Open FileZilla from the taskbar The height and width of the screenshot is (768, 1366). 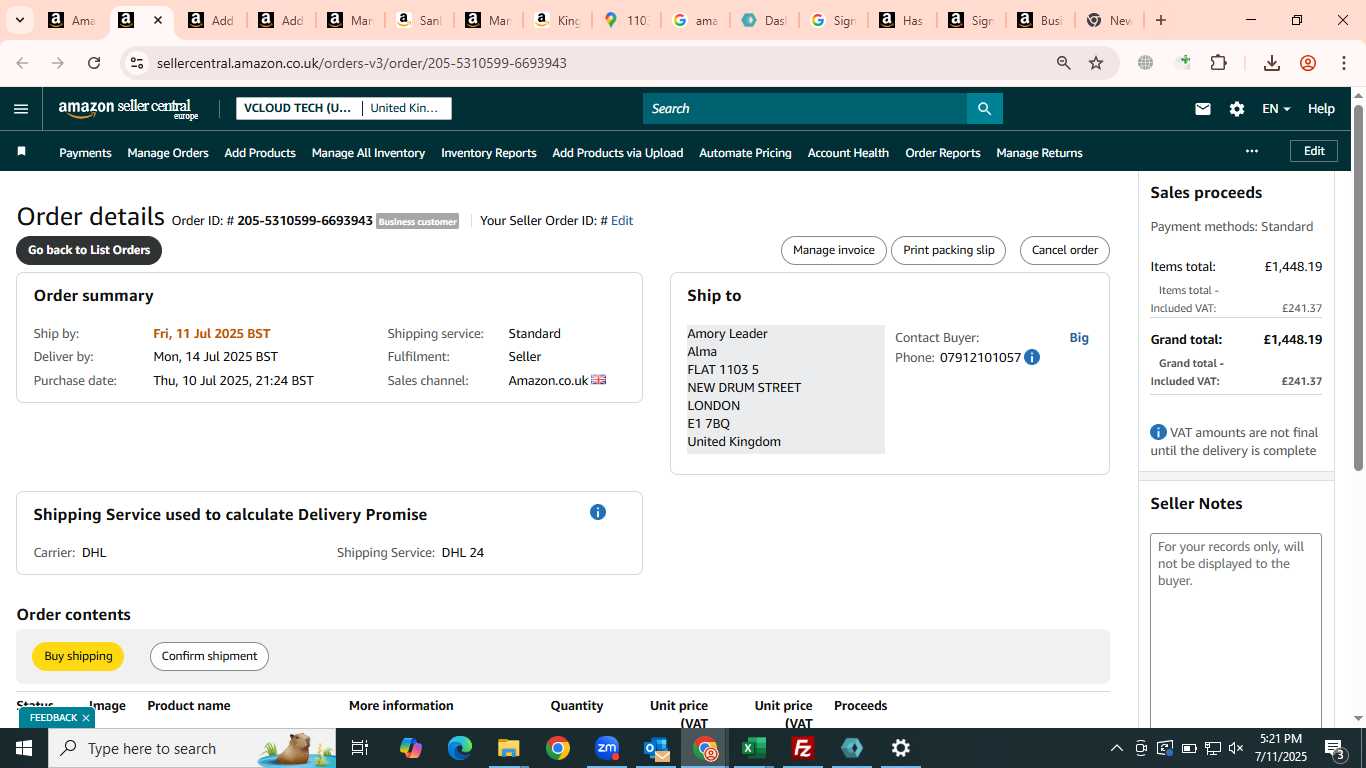click(x=802, y=748)
